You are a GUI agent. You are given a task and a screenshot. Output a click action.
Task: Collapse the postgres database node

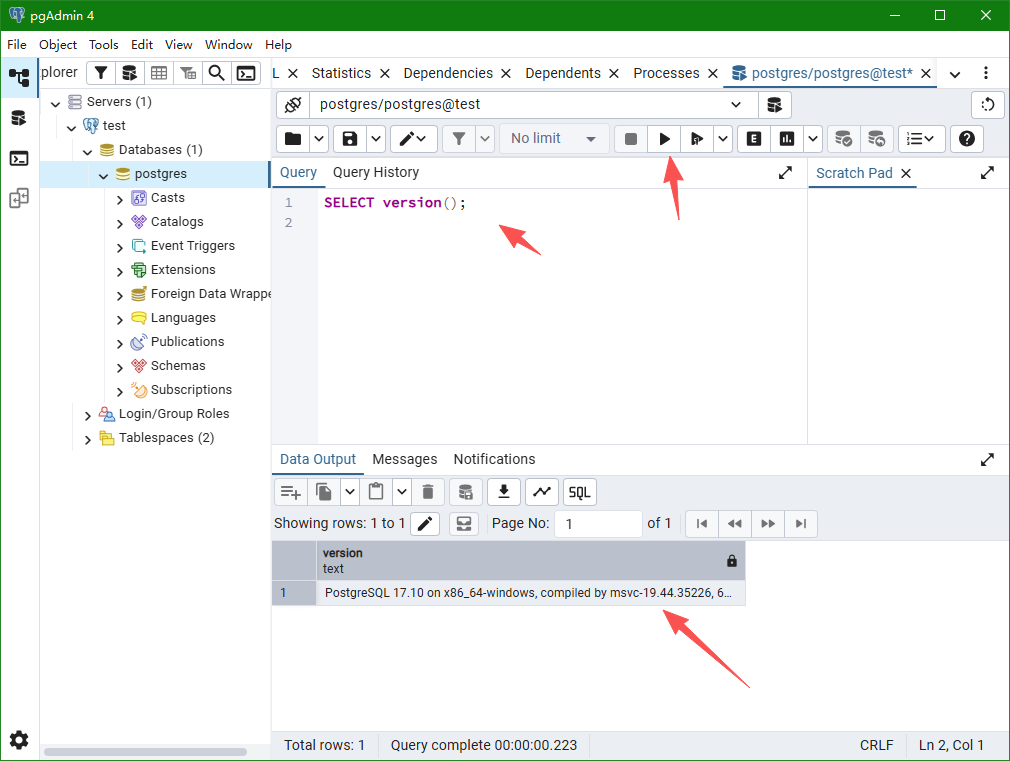[x=103, y=175]
